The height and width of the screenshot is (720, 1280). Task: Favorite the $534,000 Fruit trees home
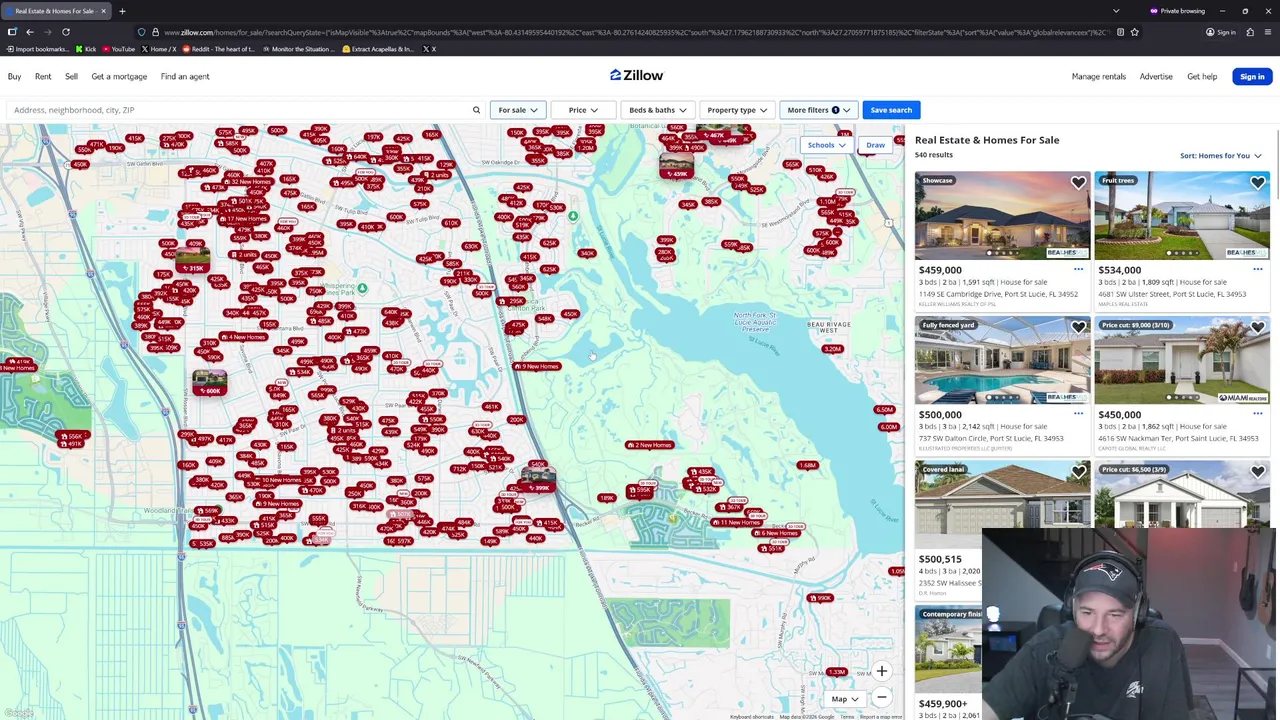point(1257,183)
